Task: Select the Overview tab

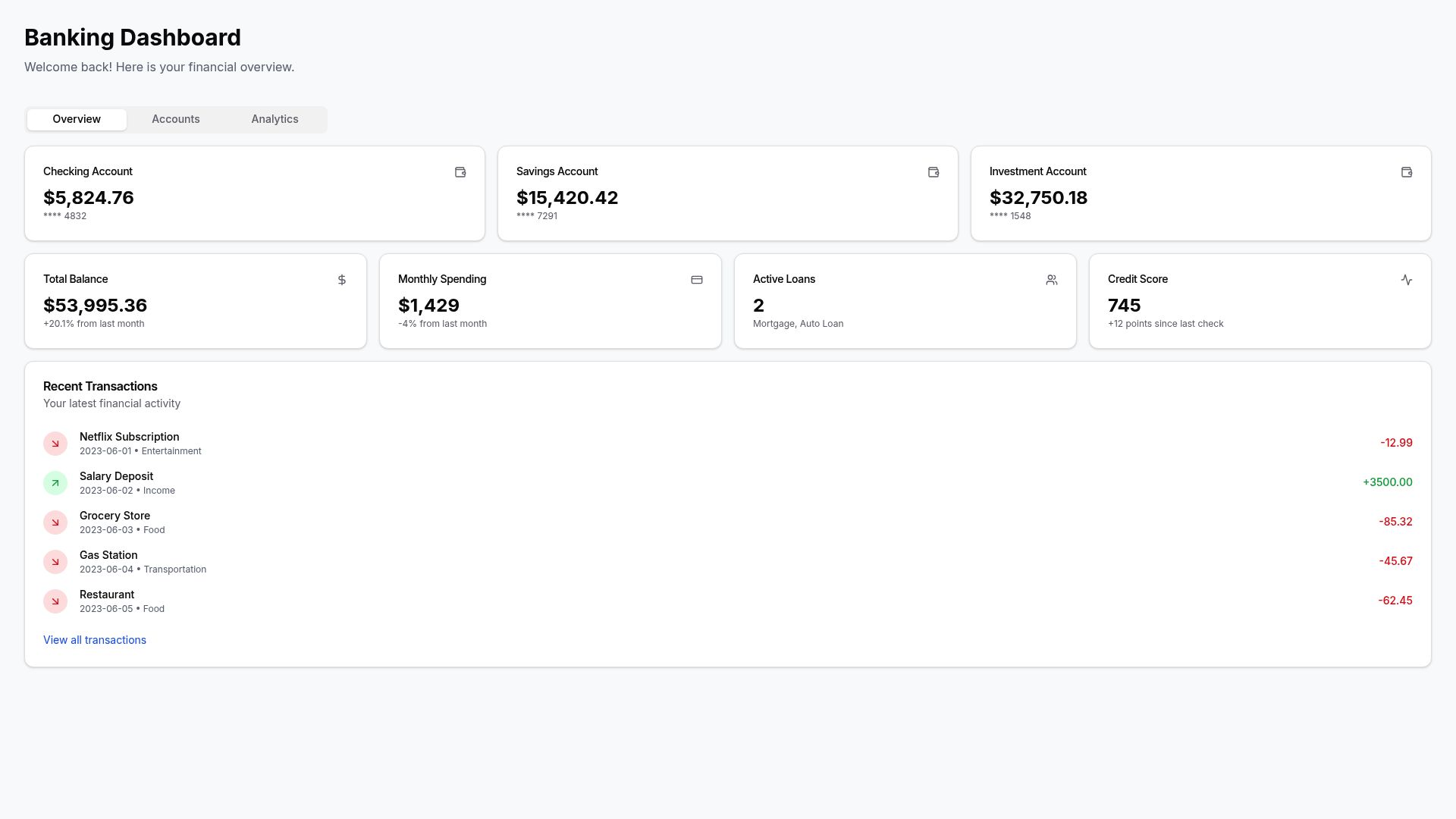Action: tap(77, 119)
